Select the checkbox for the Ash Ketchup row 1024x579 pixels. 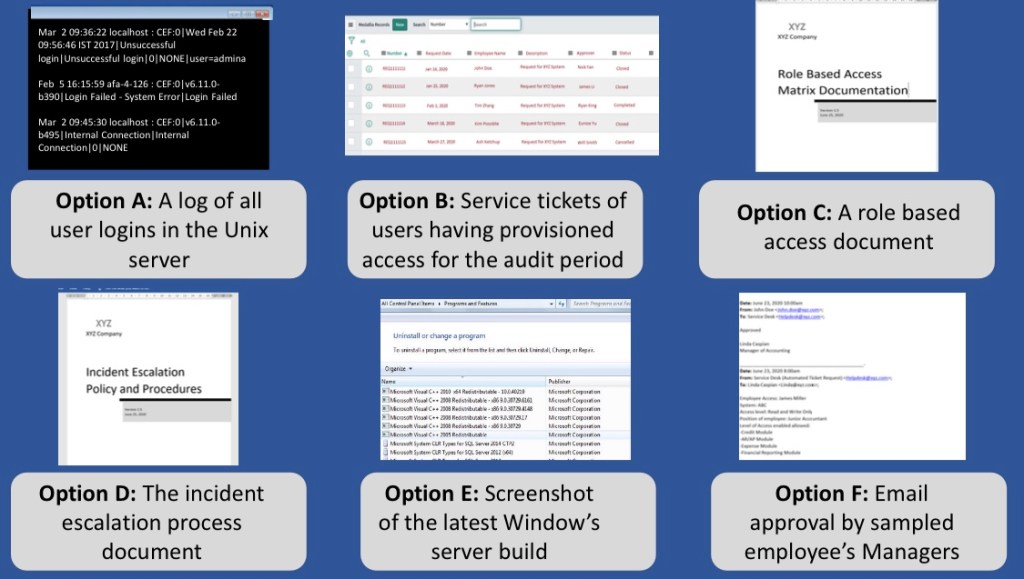click(x=351, y=142)
